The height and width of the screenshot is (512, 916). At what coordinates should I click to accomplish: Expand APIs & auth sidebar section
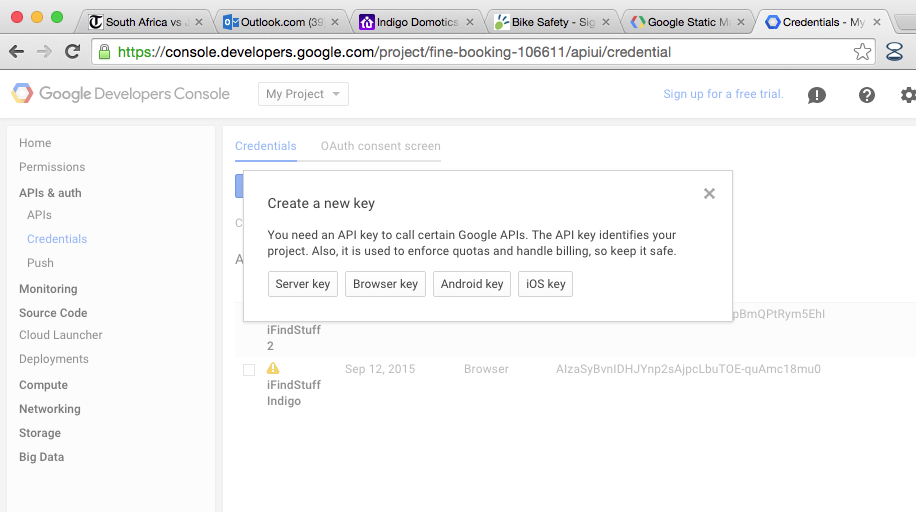point(50,193)
